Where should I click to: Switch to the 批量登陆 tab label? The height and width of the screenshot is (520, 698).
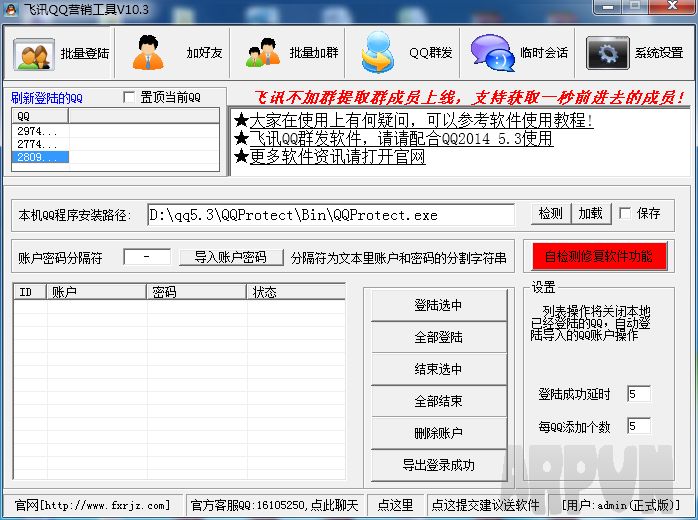85,53
